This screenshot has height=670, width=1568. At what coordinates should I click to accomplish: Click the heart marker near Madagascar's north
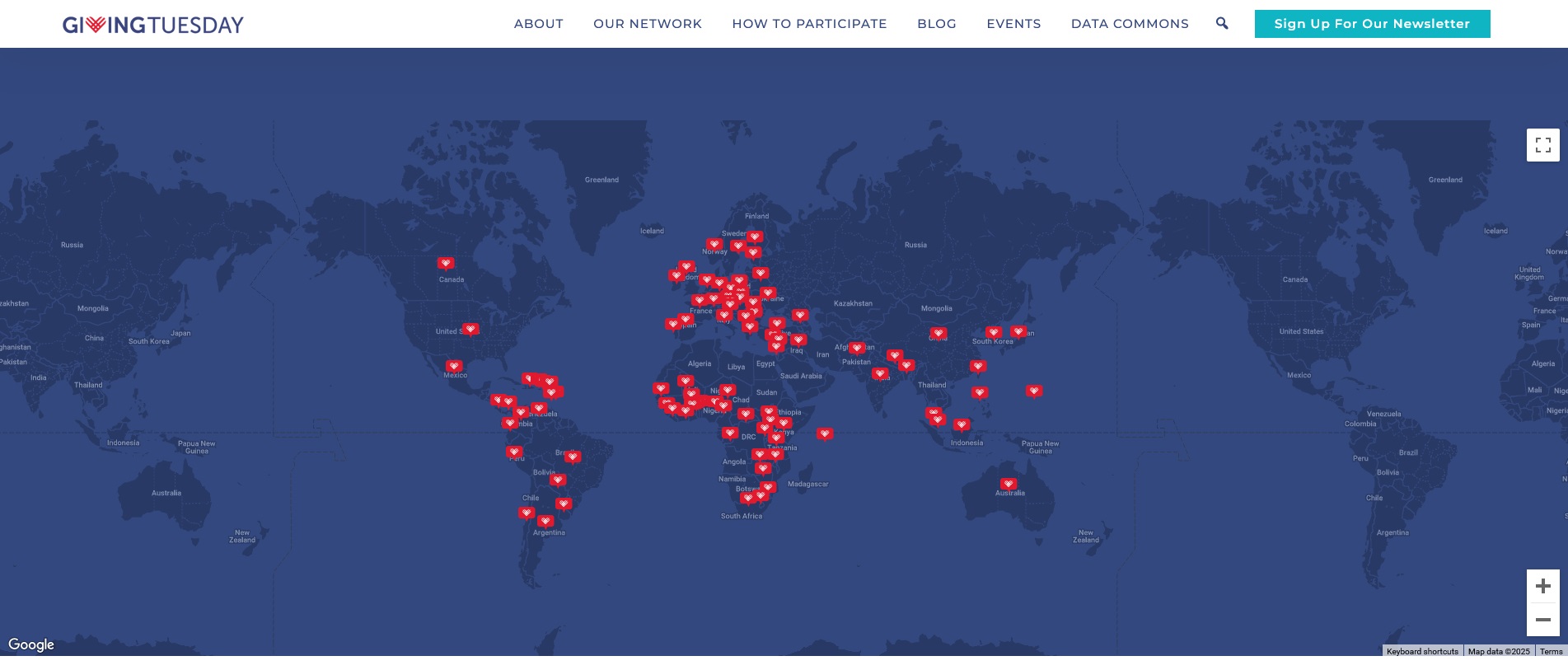(x=825, y=433)
